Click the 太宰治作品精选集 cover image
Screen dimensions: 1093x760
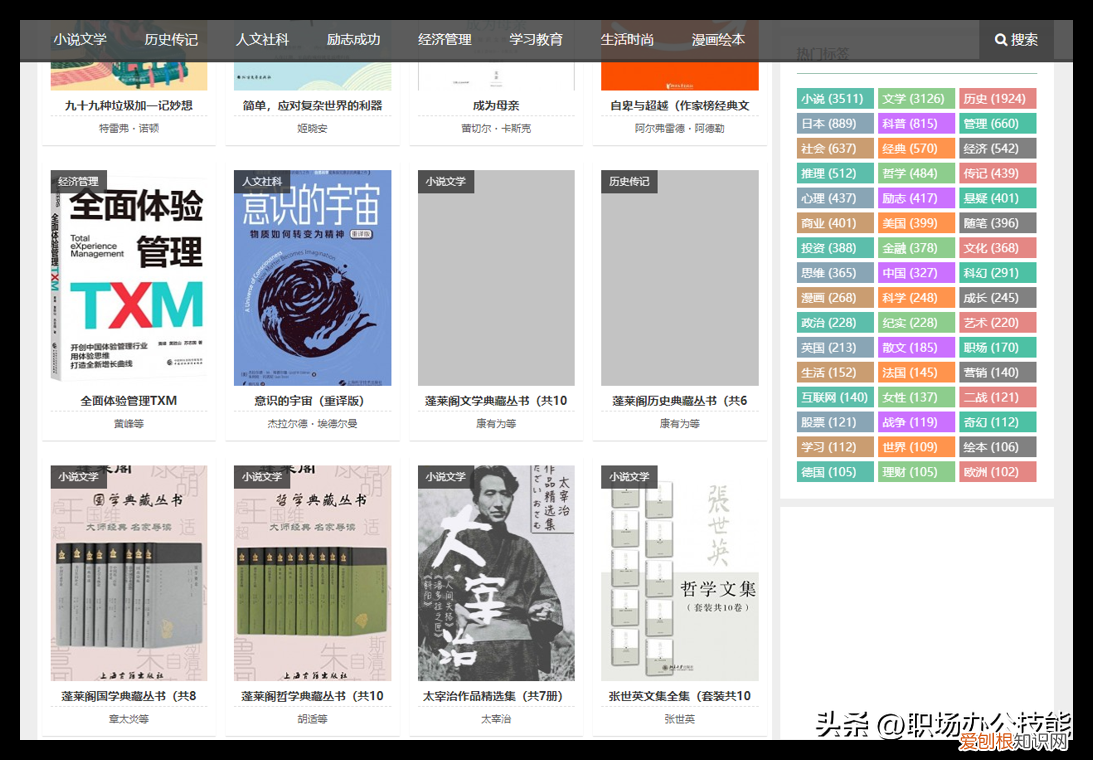point(495,572)
